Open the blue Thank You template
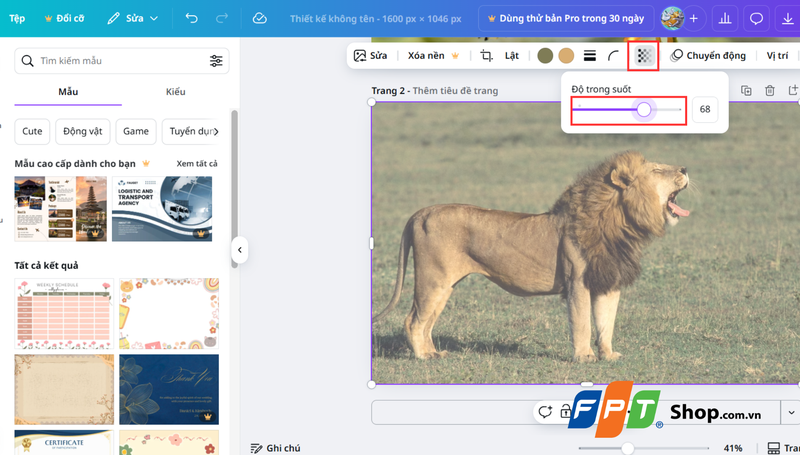This screenshot has width=800, height=455. [169, 389]
